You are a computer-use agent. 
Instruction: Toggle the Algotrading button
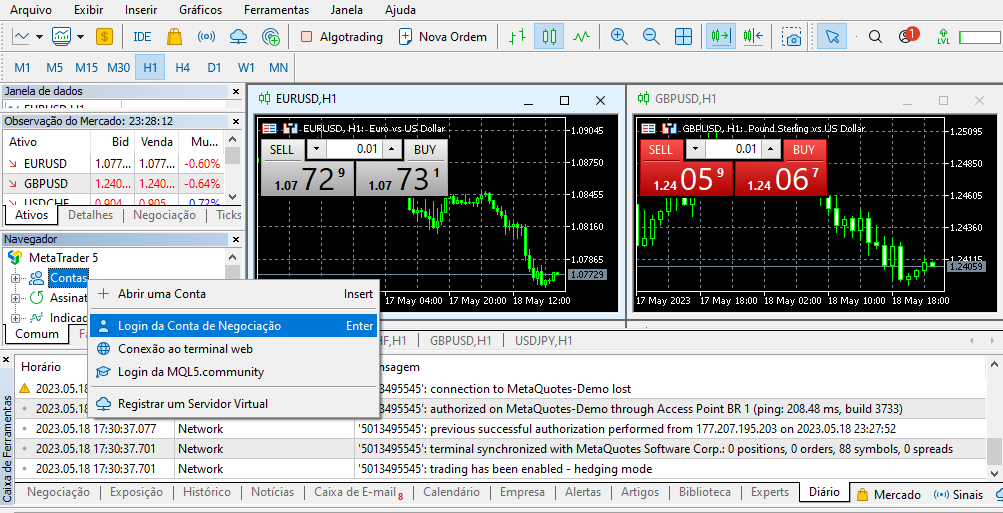click(341, 36)
